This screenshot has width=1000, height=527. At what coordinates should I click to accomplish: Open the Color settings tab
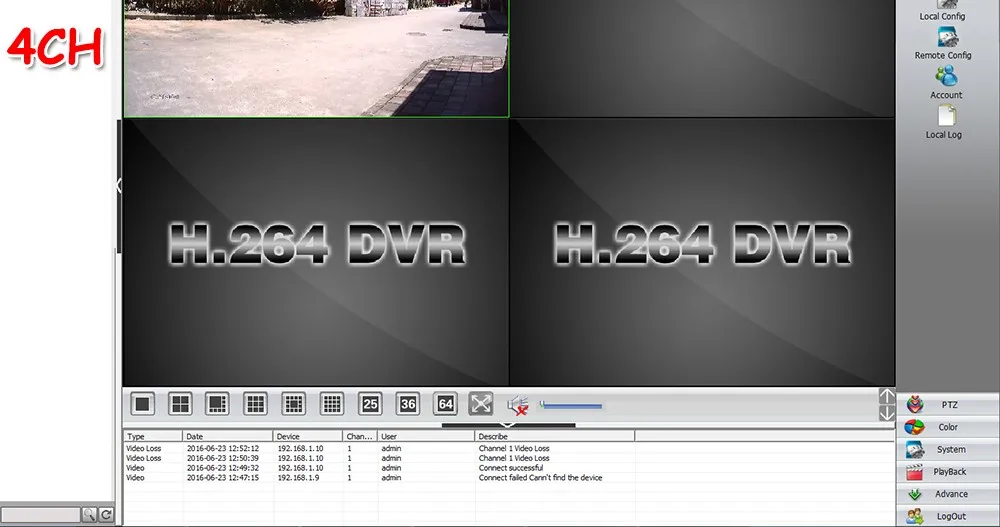coord(948,427)
